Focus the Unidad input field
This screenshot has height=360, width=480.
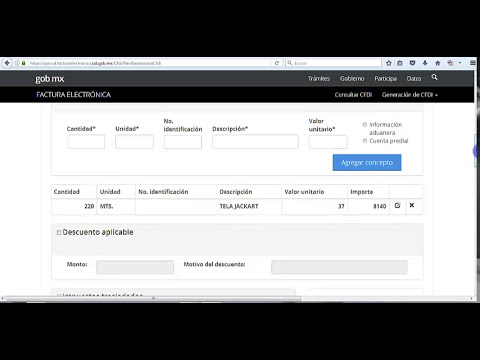134,142
